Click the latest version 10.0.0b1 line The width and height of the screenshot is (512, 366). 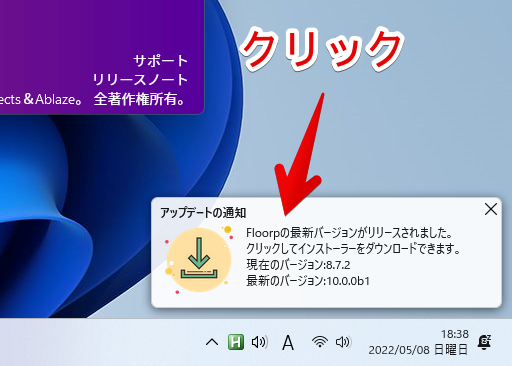308,281
